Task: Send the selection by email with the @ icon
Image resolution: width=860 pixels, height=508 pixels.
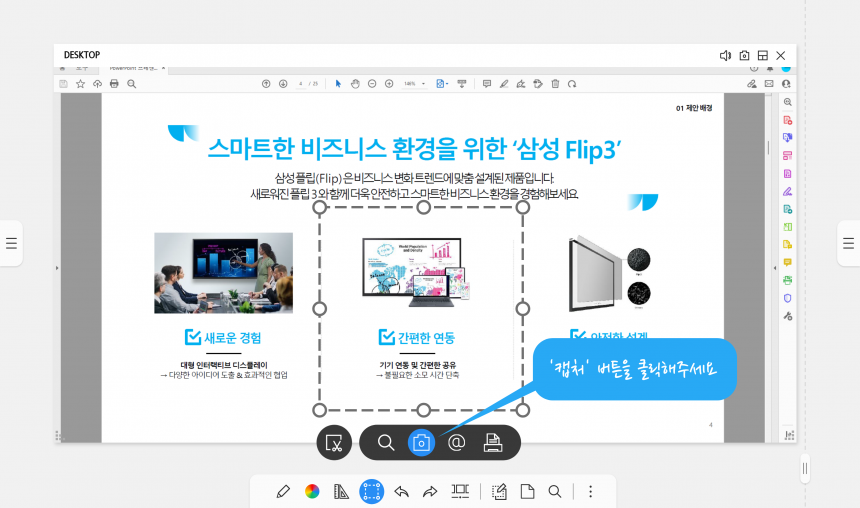Action: pyautogui.click(x=456, y=443)
